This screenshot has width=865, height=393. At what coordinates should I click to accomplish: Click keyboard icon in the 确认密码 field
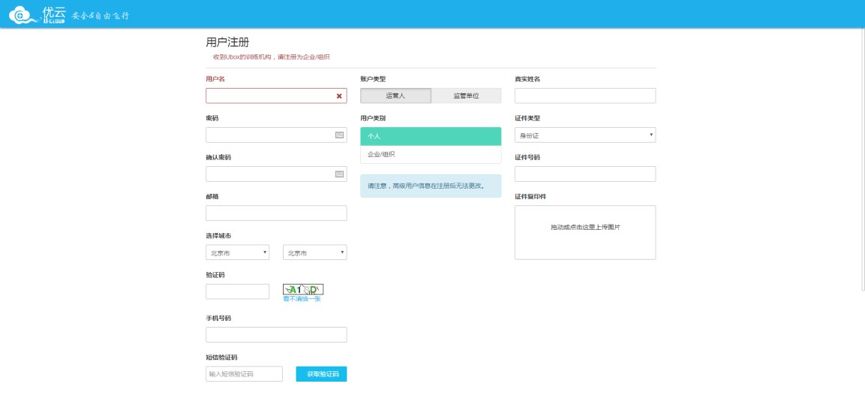coord(339,174)
